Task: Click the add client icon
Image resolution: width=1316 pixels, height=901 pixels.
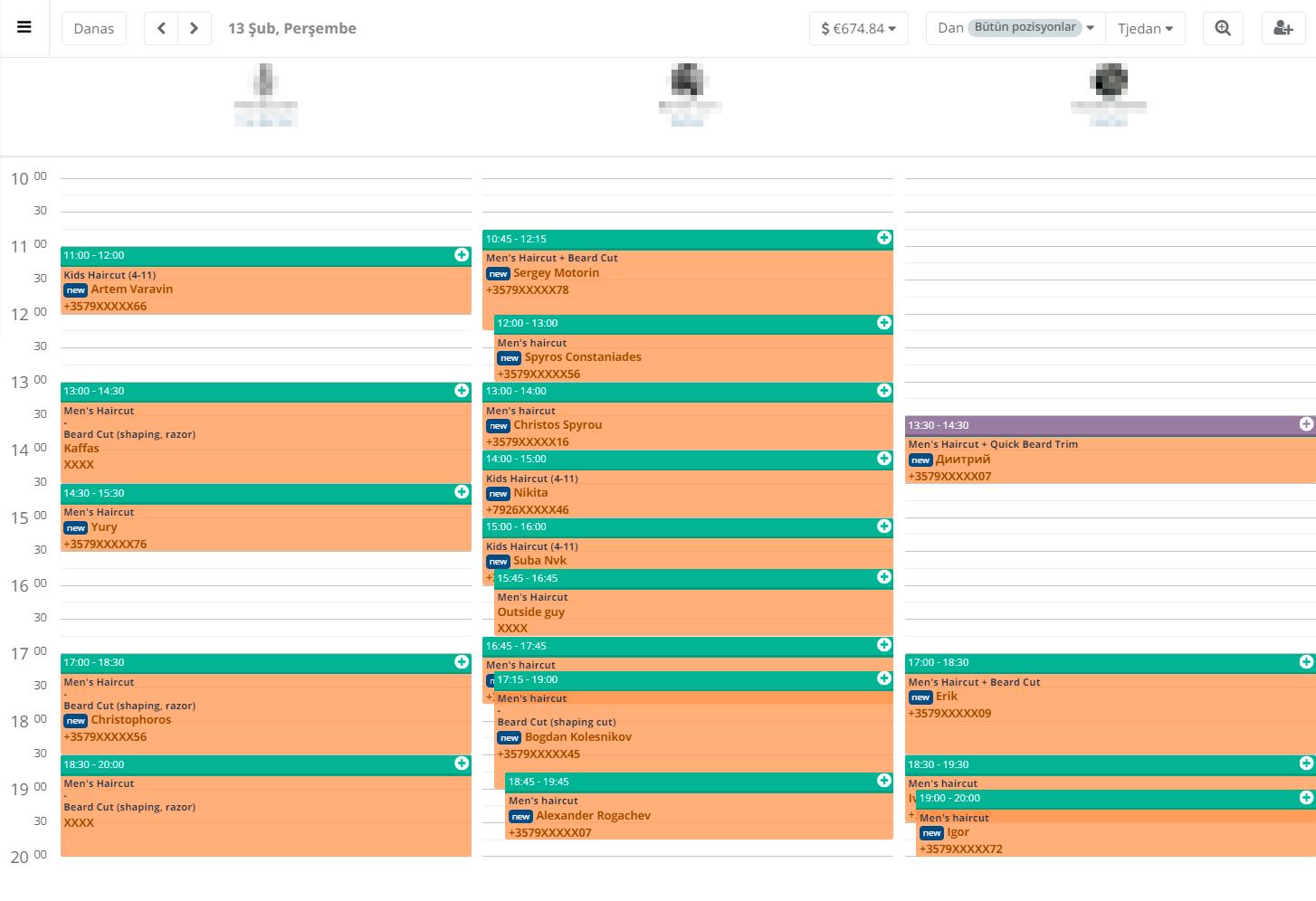Action: [1283, 28]
